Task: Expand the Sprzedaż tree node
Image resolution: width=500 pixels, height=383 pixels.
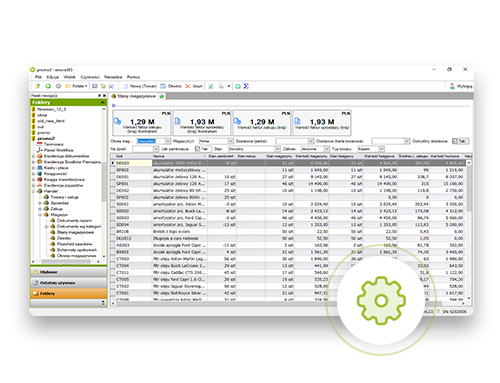Action: pos(40,203)
